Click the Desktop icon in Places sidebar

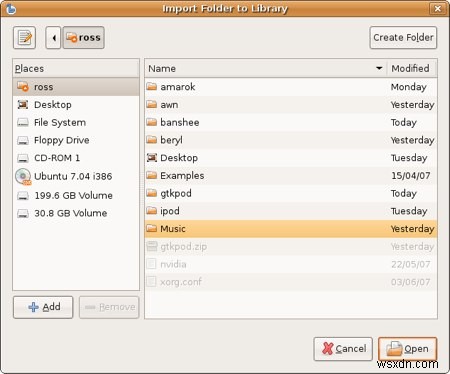tap(23, 105)
